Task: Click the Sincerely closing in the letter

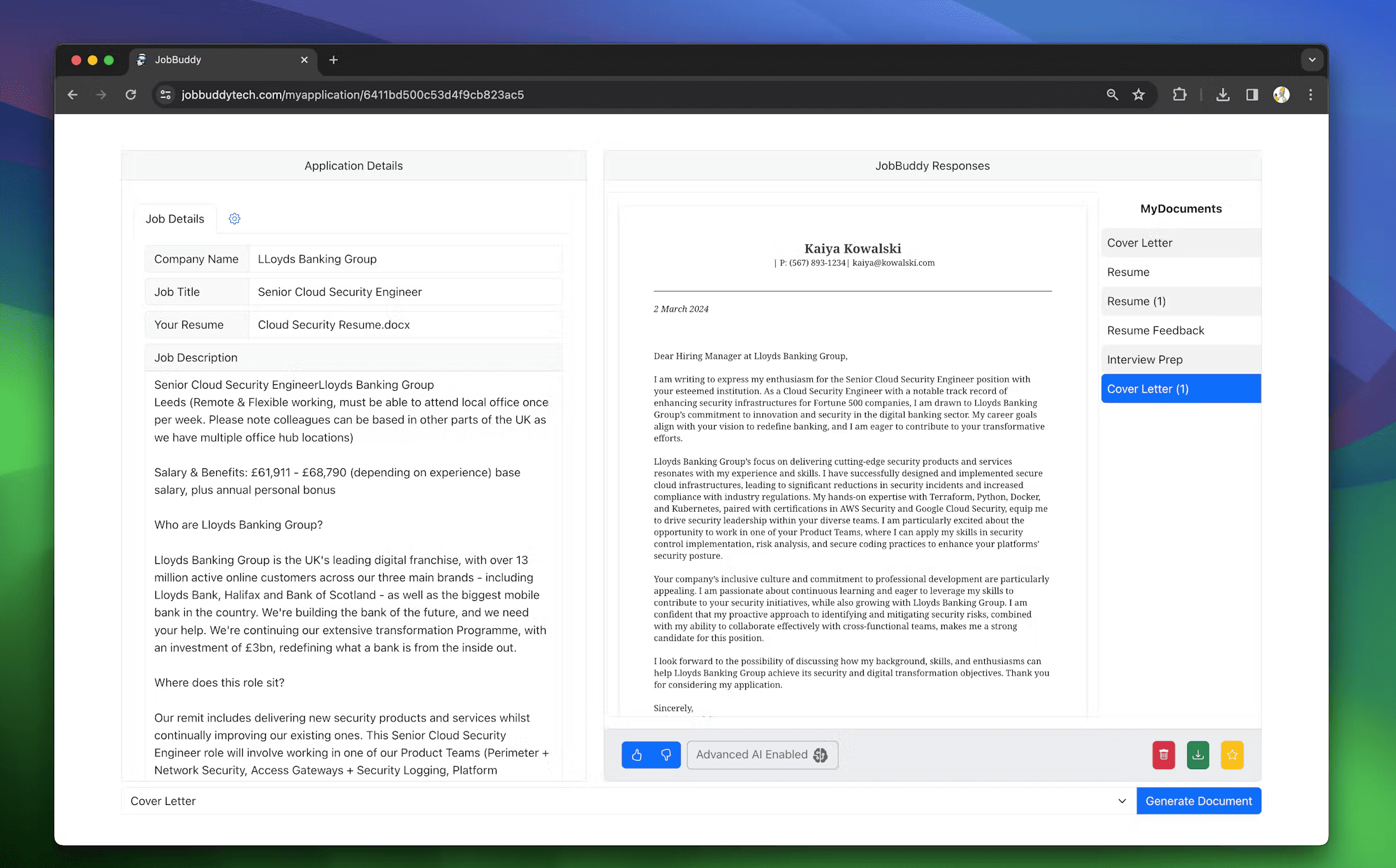Action: click(x=673, y=708)
